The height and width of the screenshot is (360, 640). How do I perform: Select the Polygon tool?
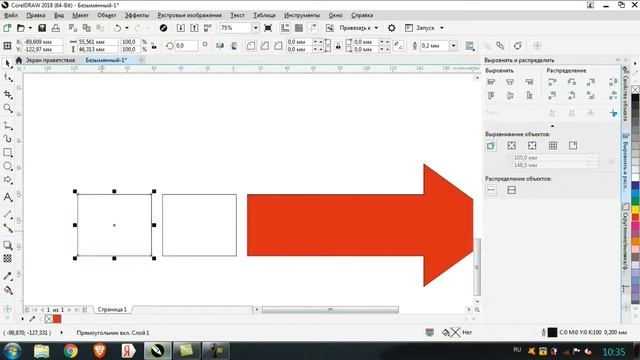pos(7,180)
